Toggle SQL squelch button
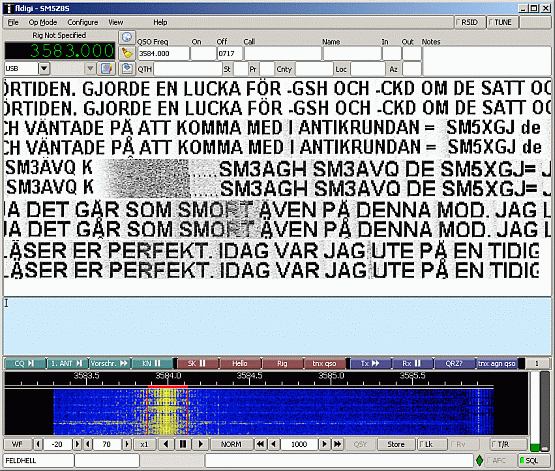 [533, 460]
